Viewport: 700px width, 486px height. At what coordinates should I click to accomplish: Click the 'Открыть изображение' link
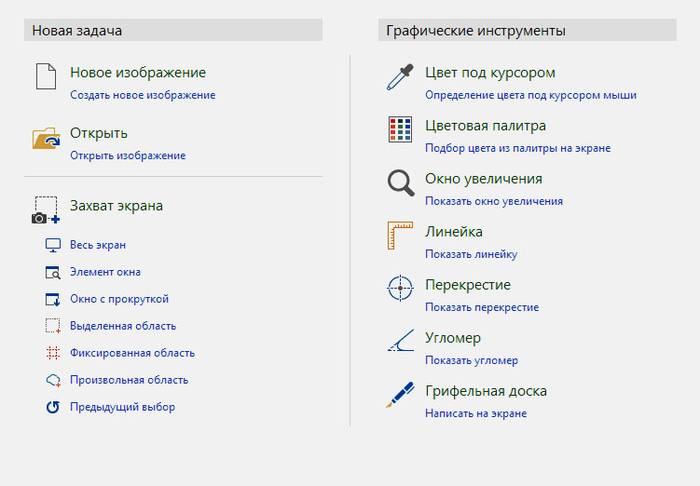127,155
